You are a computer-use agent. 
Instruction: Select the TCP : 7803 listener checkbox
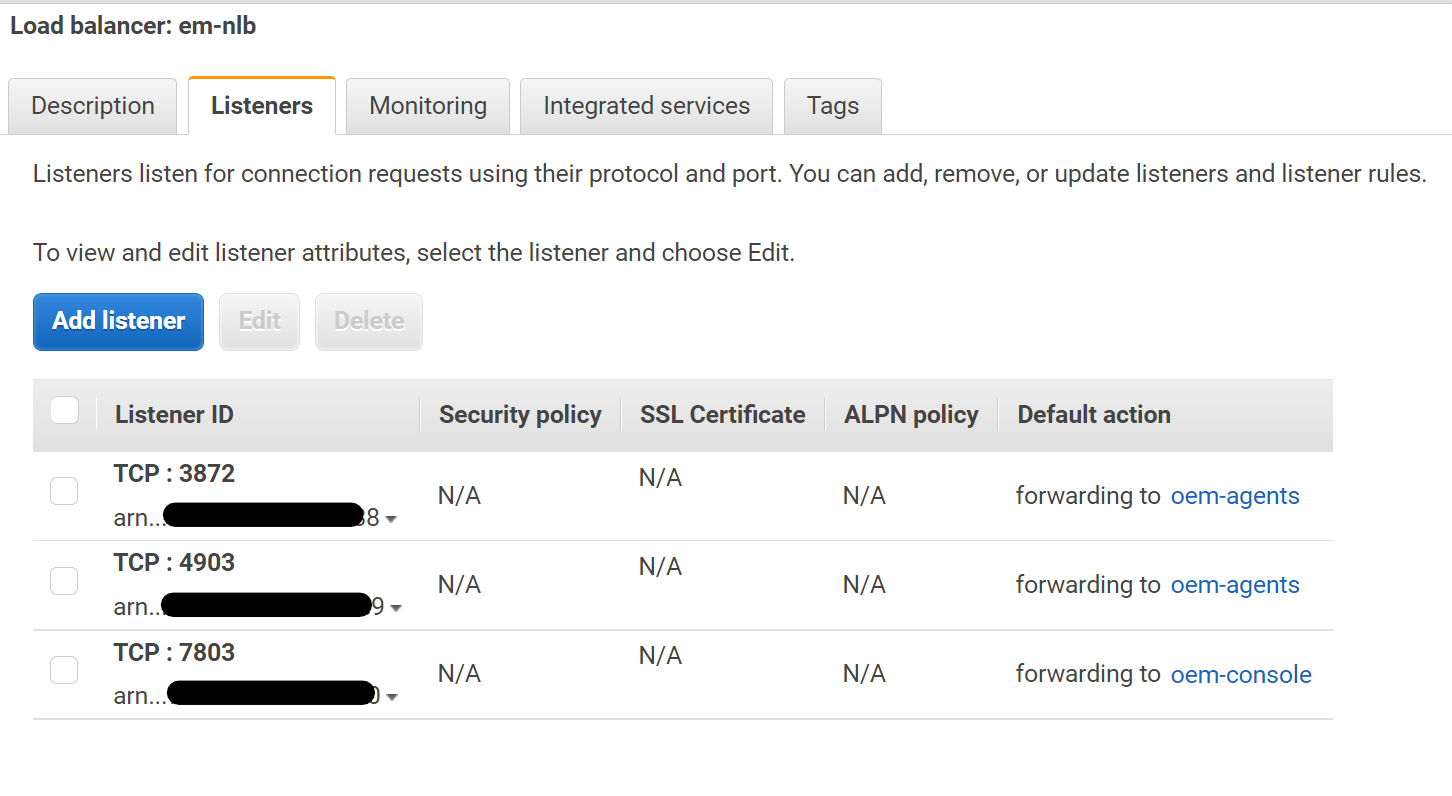pyautogui.click(x=64, y=670)
